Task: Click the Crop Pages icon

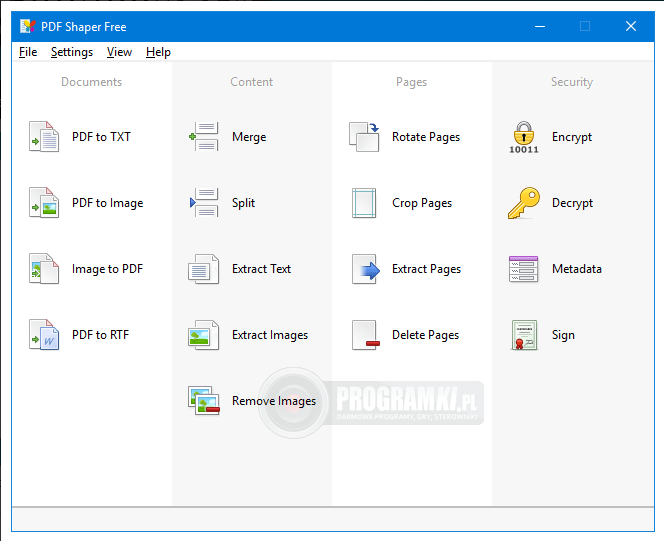Action: [x=364, y=203]
